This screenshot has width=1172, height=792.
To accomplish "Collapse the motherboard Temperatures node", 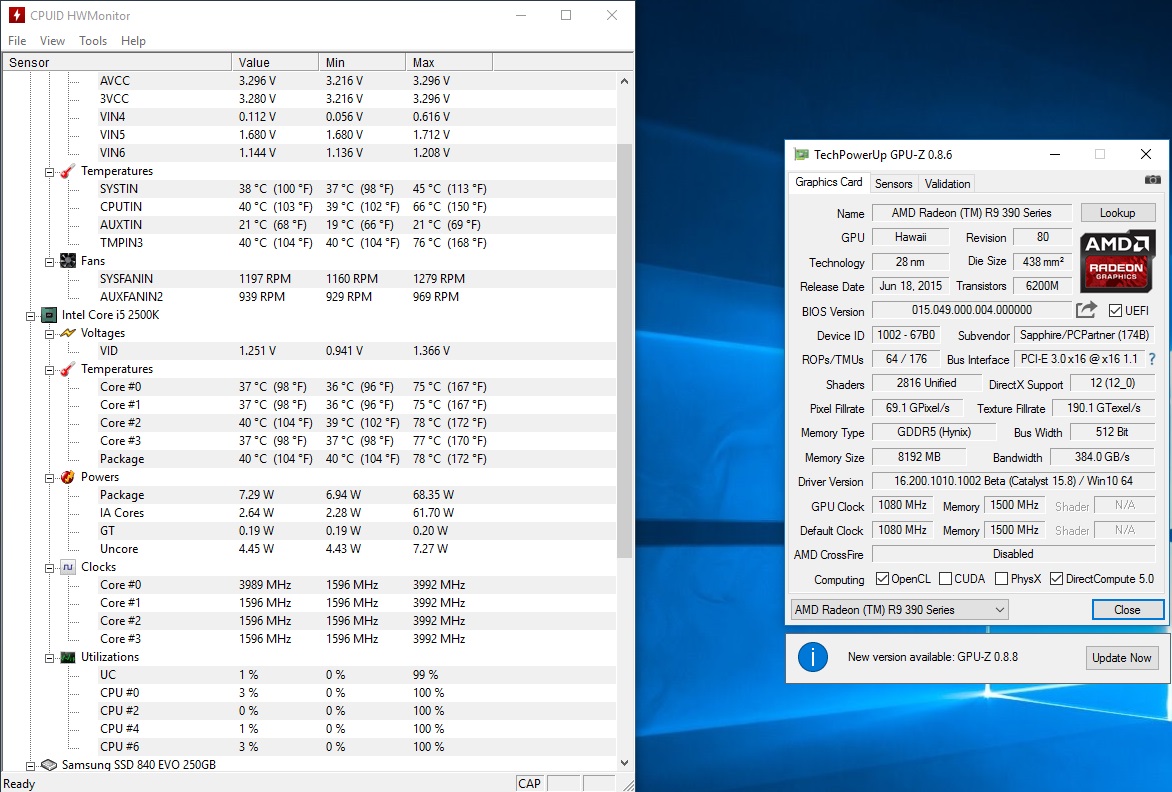I will pos(49,172).
